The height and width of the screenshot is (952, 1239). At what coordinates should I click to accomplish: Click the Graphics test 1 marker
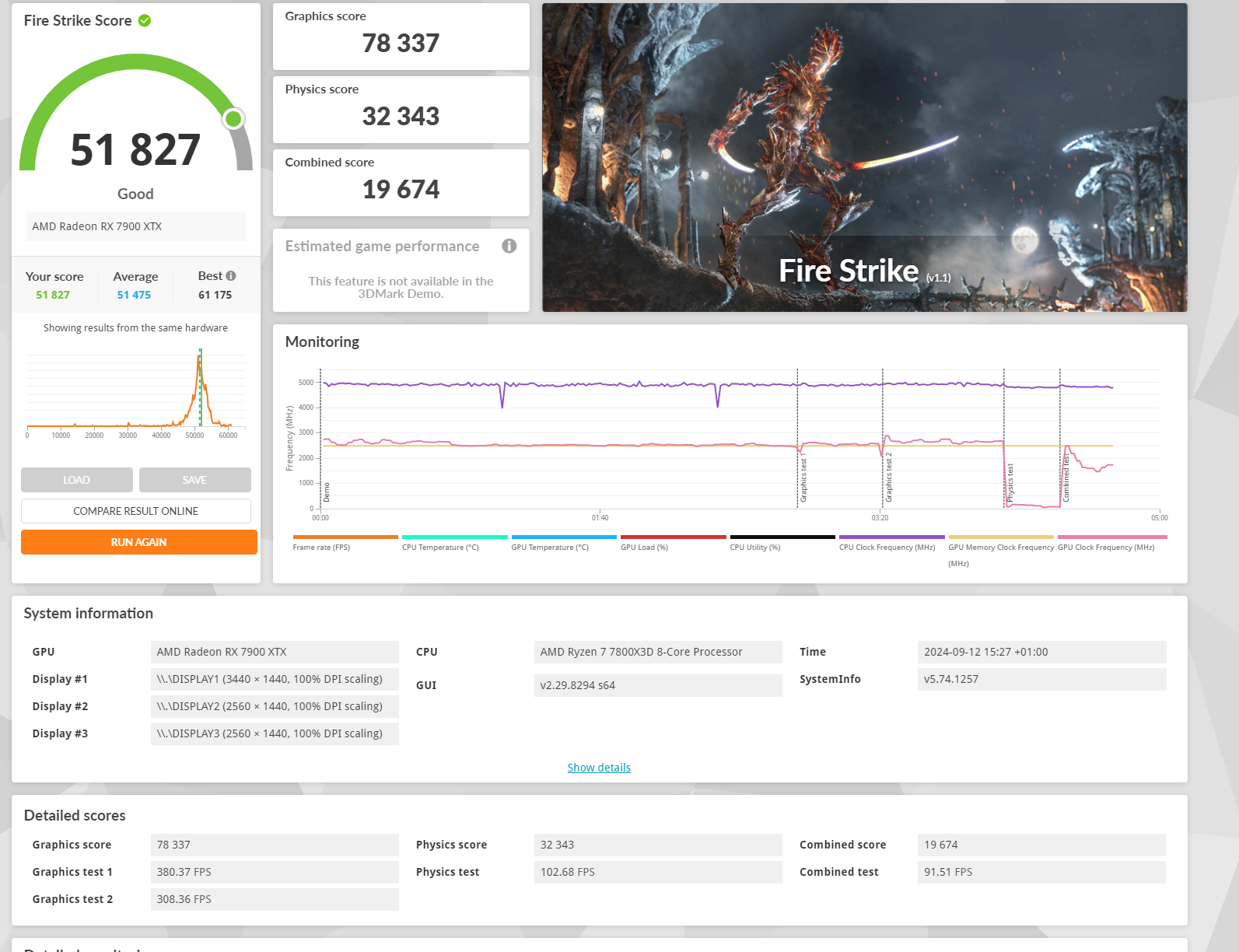pos(803,479)
